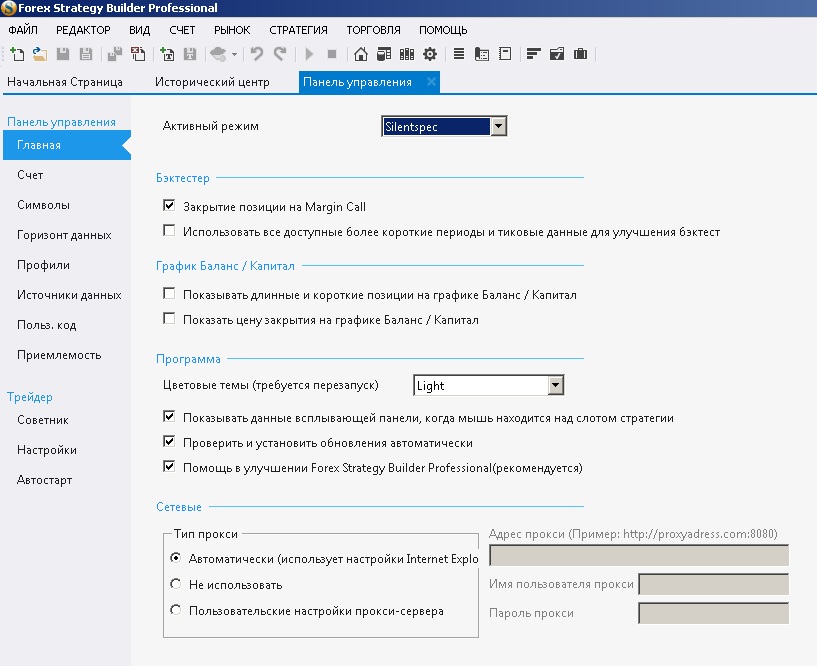Click the horizontal-lines list icon
Image resolution: width=817 pixels, height=666 pixels.
pos(459,54)
